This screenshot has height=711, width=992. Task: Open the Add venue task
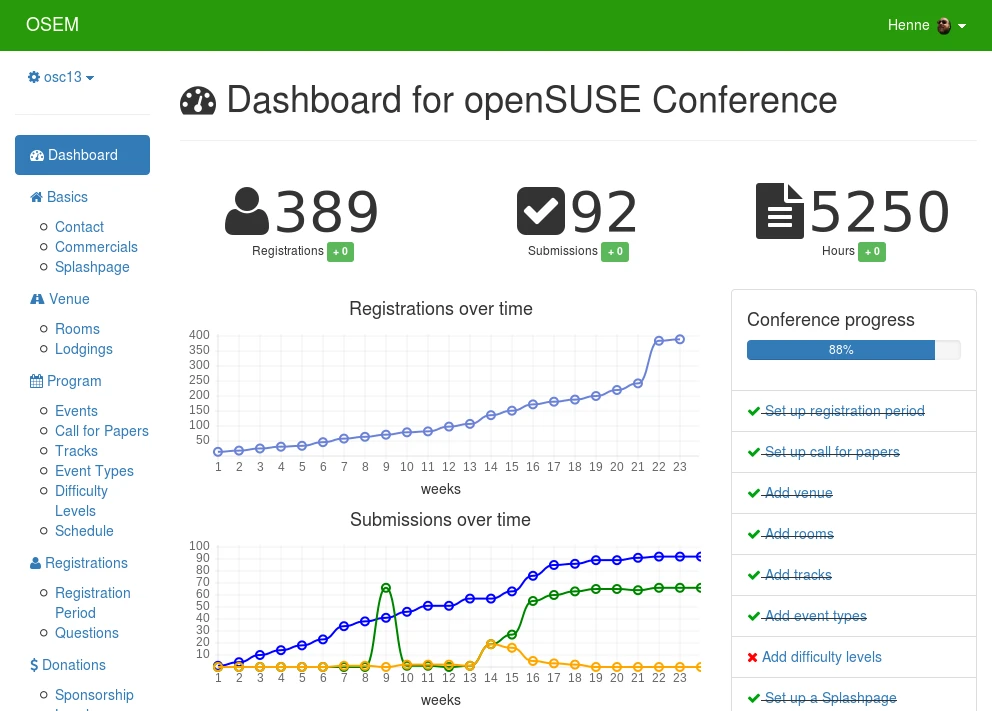coord(798,493)
